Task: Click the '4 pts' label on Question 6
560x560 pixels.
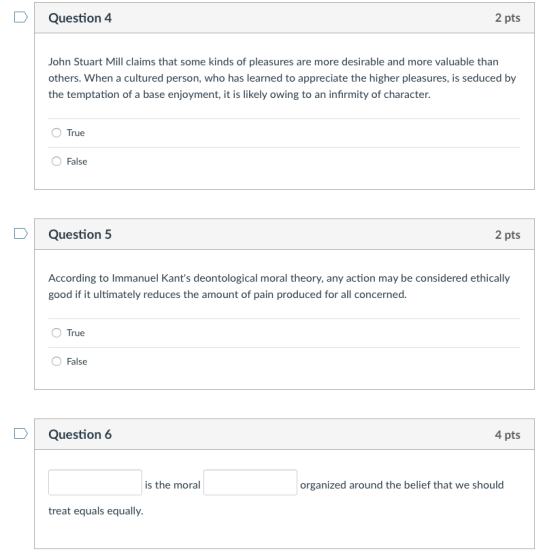Action: (508, 435)
